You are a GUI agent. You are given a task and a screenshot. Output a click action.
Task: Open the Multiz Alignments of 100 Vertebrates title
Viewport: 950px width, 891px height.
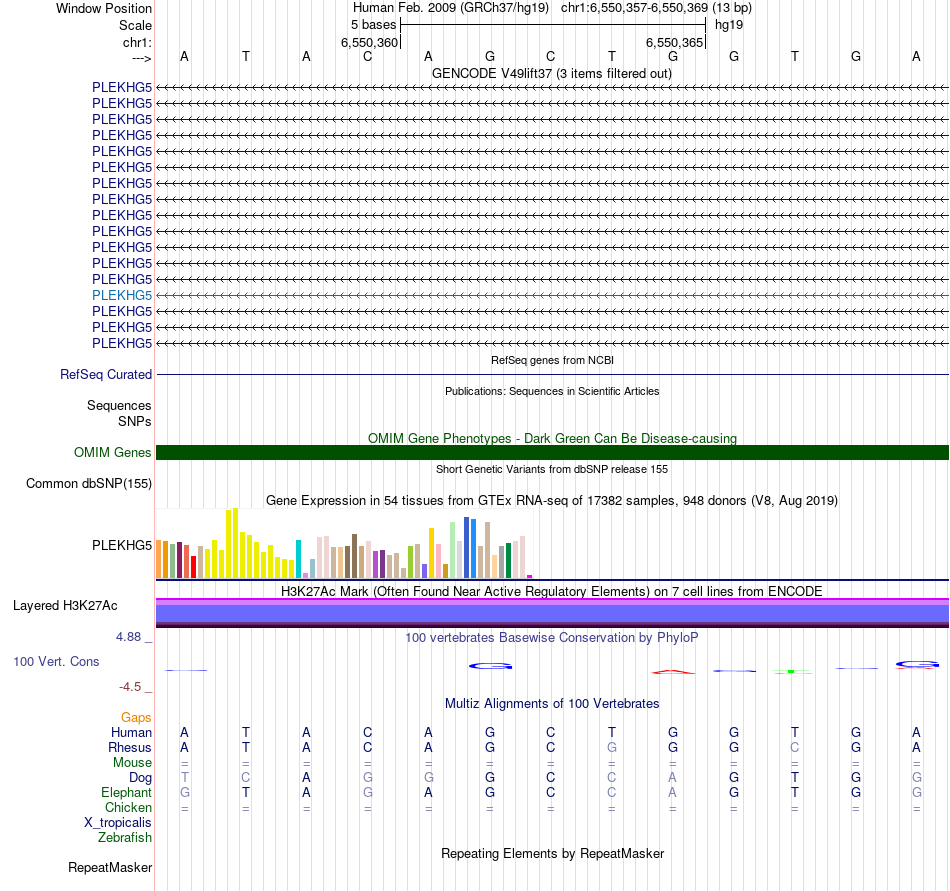point(552,703)
